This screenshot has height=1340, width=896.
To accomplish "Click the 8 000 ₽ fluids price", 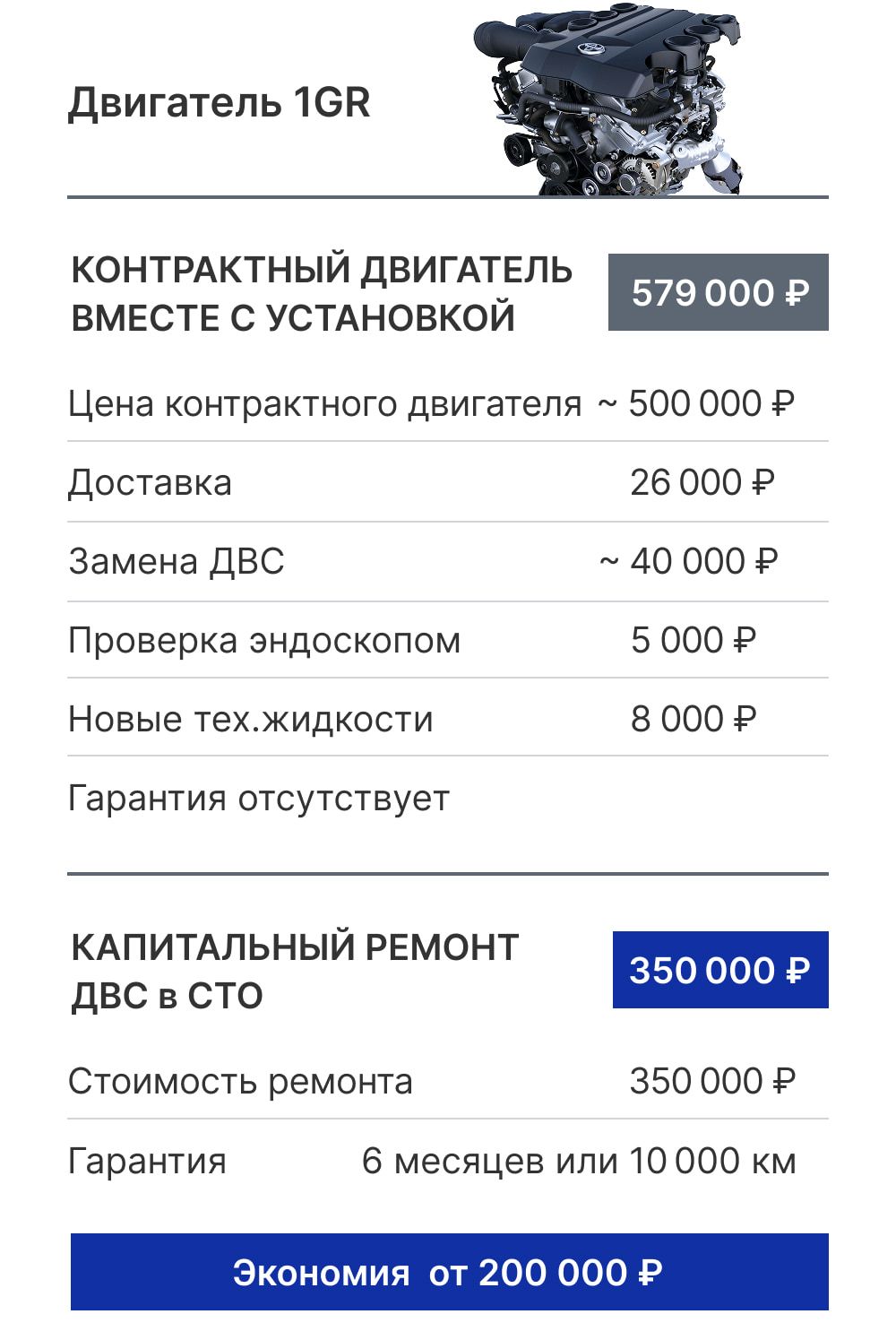I will pyautogui.click(x=693, y=720).
